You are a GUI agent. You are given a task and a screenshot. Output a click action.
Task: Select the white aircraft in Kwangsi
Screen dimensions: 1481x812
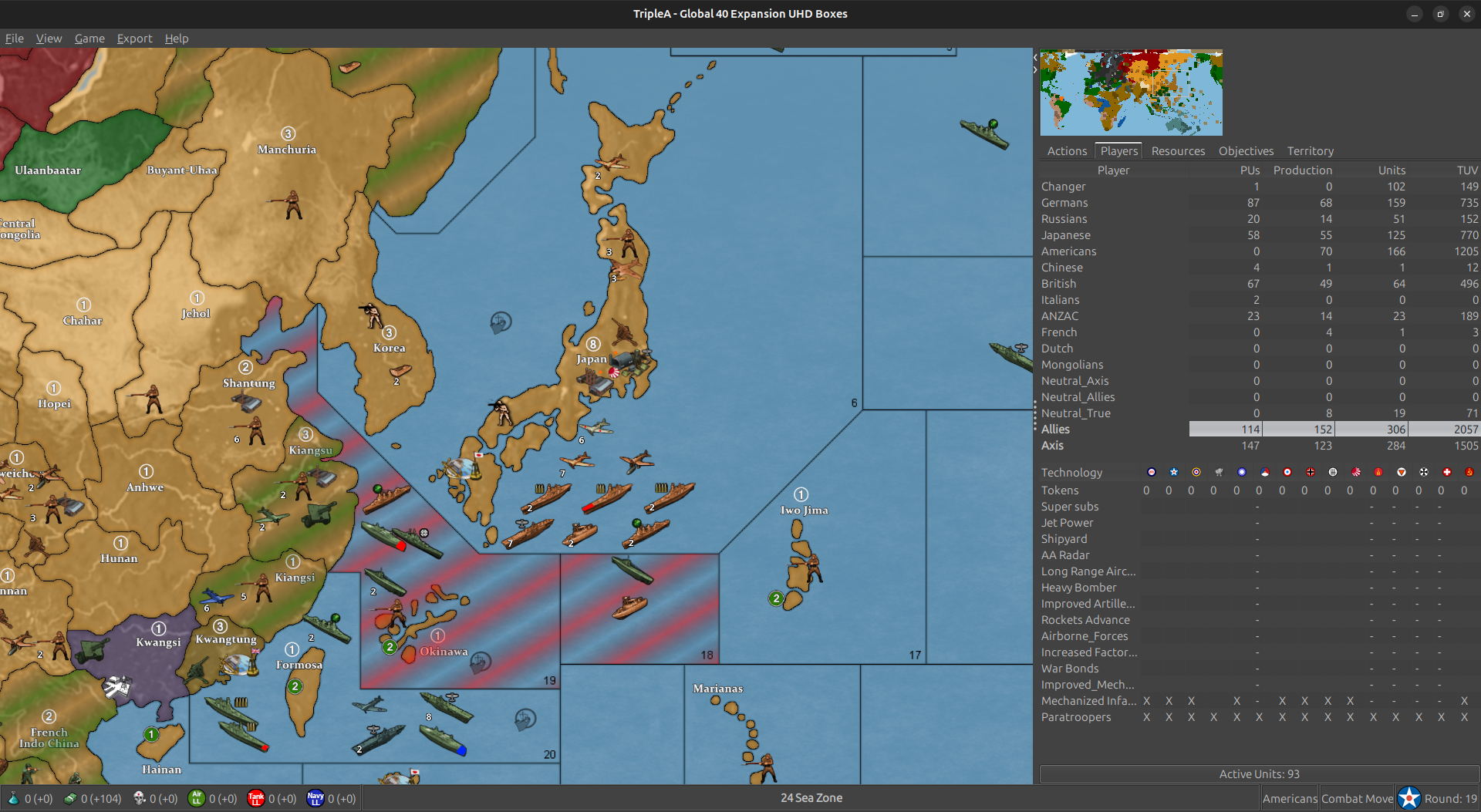pyautogui.click(x=118, y=686)
